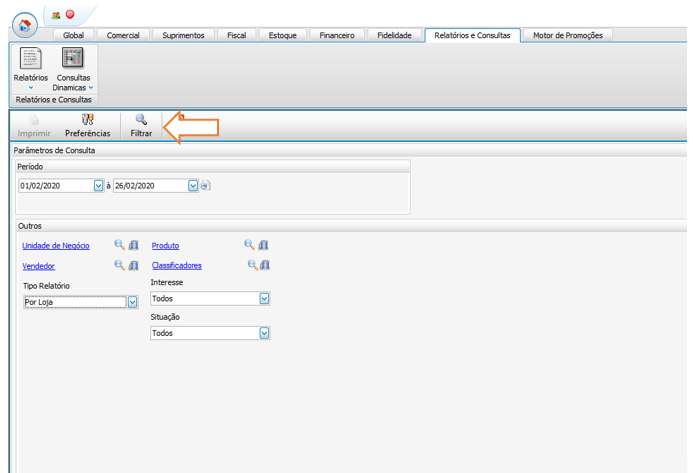Expand the Consultas Dinamicas chevron menu
Viewport: 693px width, 473px height.
click(x=91, y=88)
